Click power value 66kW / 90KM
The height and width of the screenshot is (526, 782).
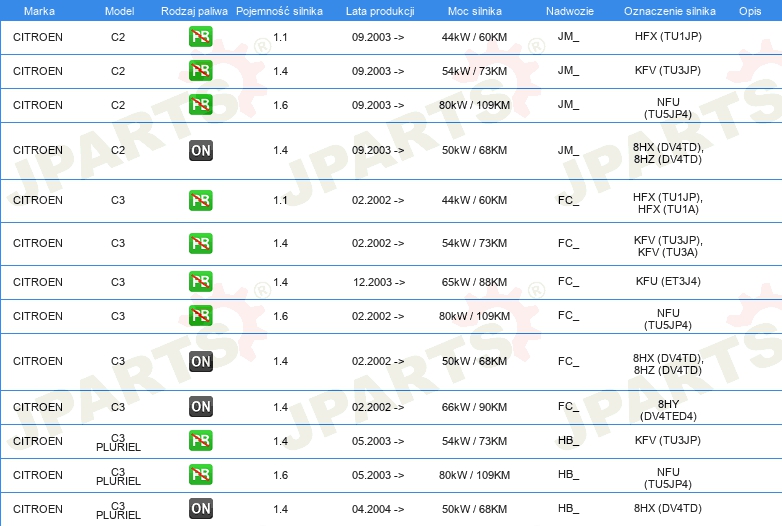[474, 407]
